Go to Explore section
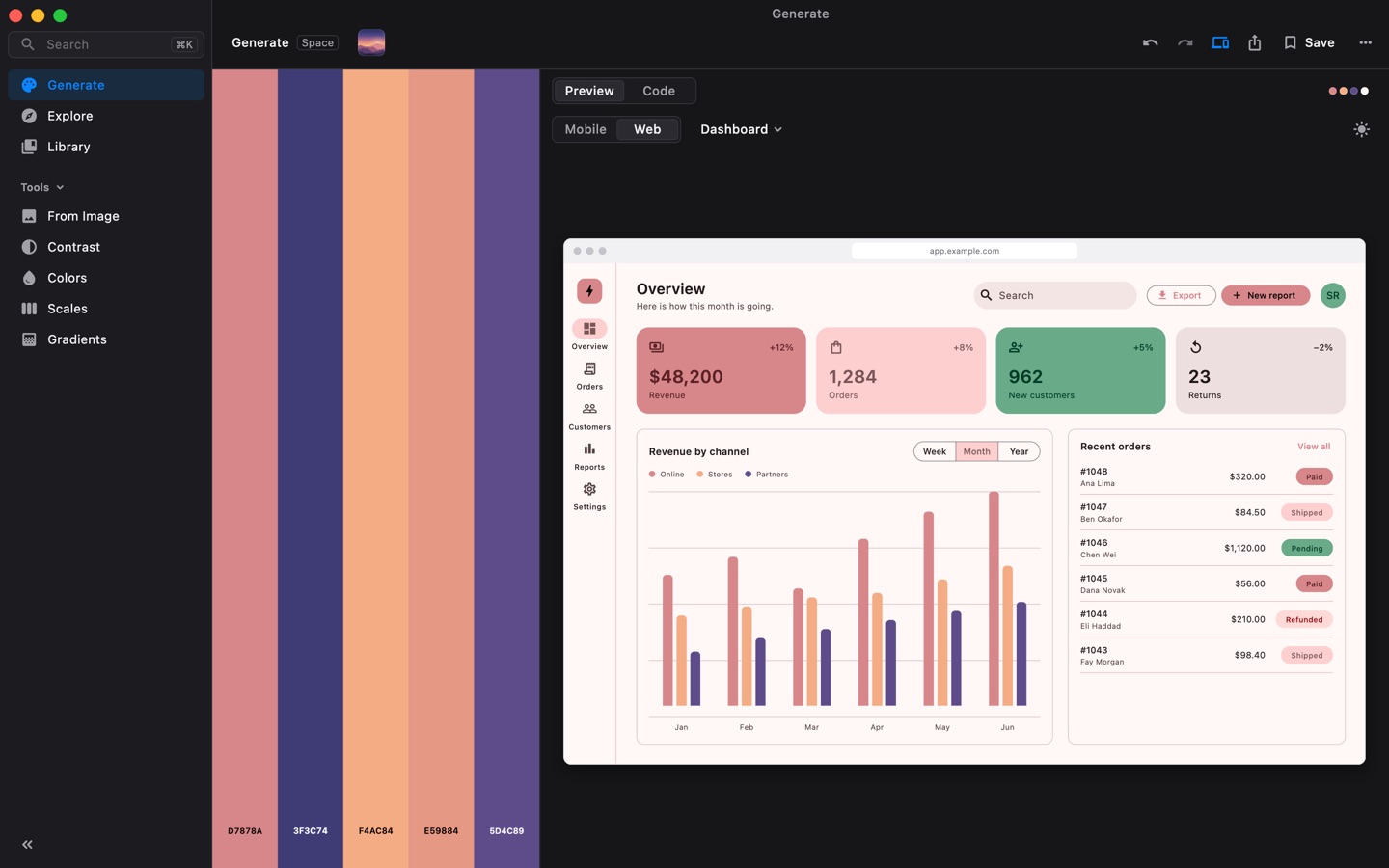 (106, 116)
